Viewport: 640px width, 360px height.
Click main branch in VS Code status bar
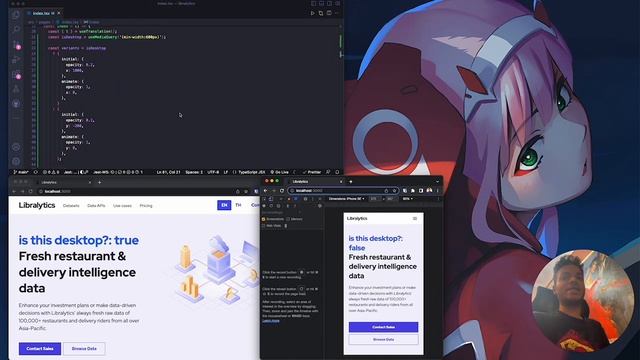(x=21, y=172)
